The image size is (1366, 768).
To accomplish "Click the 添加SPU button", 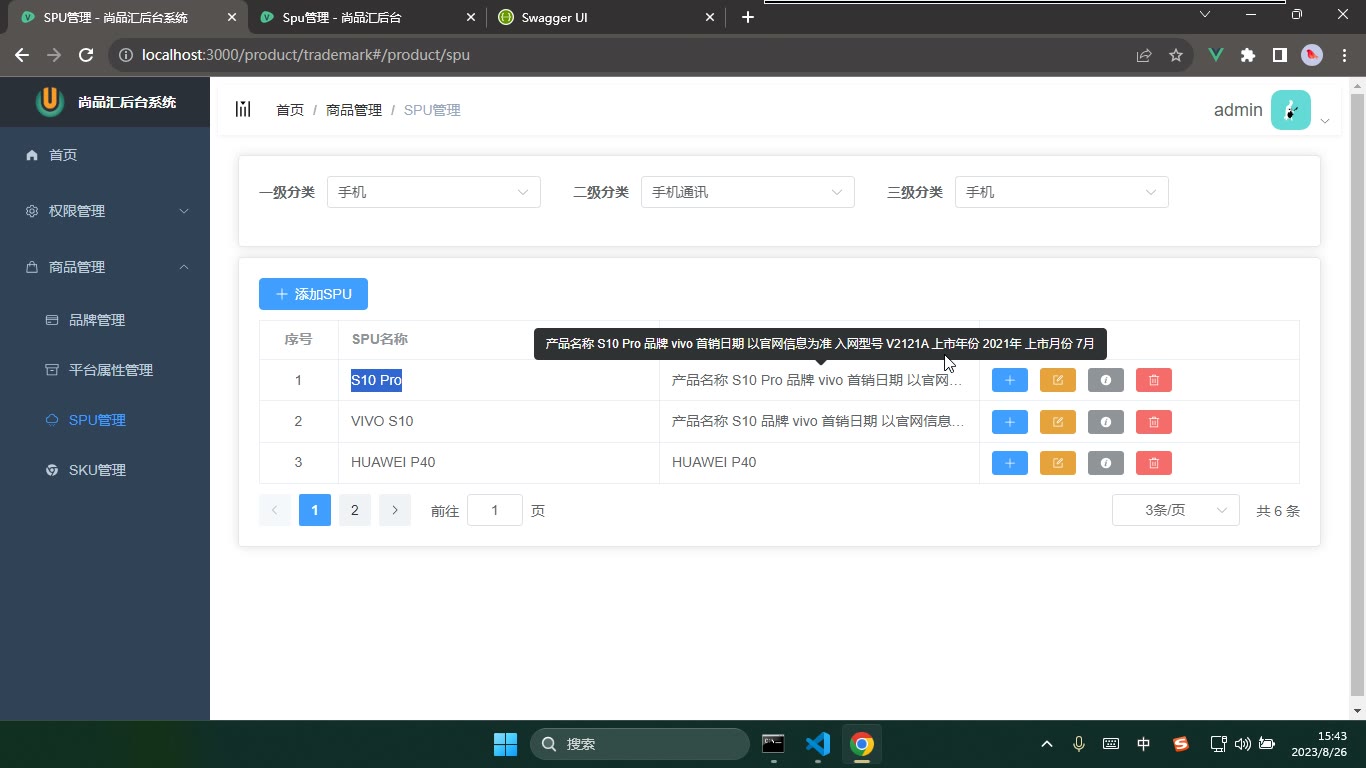I will (313, 294).
